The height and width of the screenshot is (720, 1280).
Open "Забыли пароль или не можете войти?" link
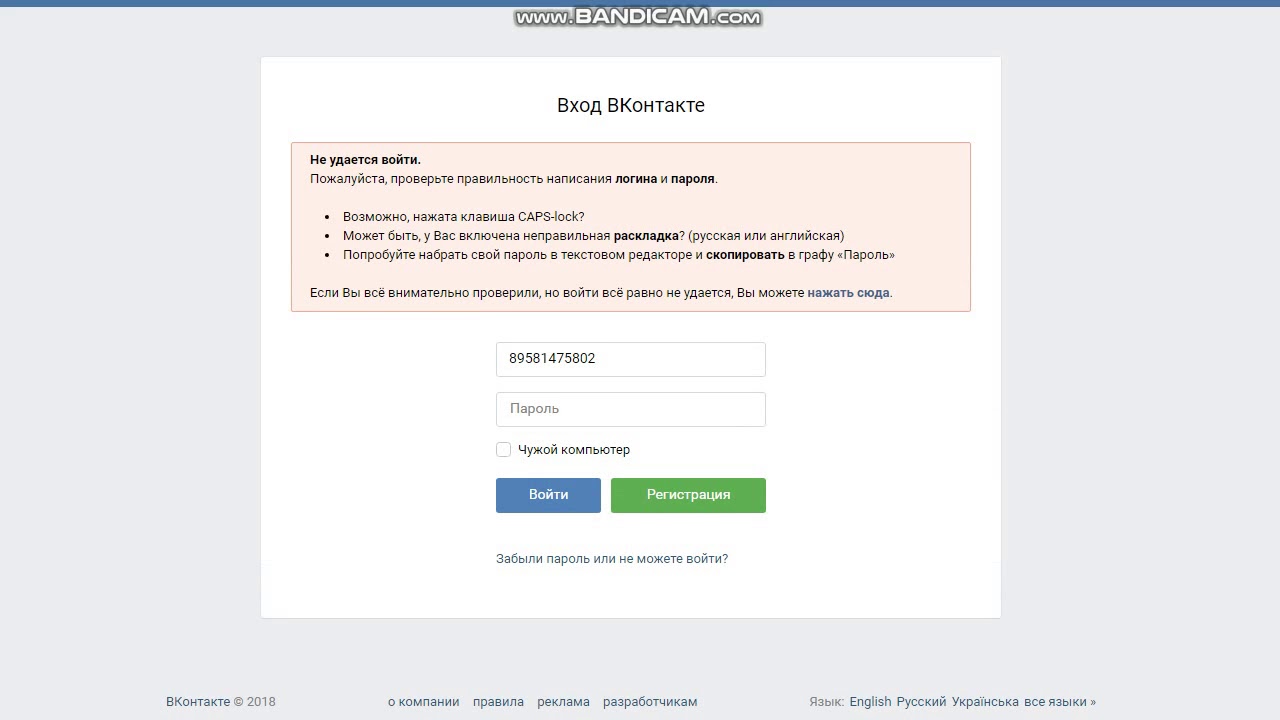click(612, 559)
